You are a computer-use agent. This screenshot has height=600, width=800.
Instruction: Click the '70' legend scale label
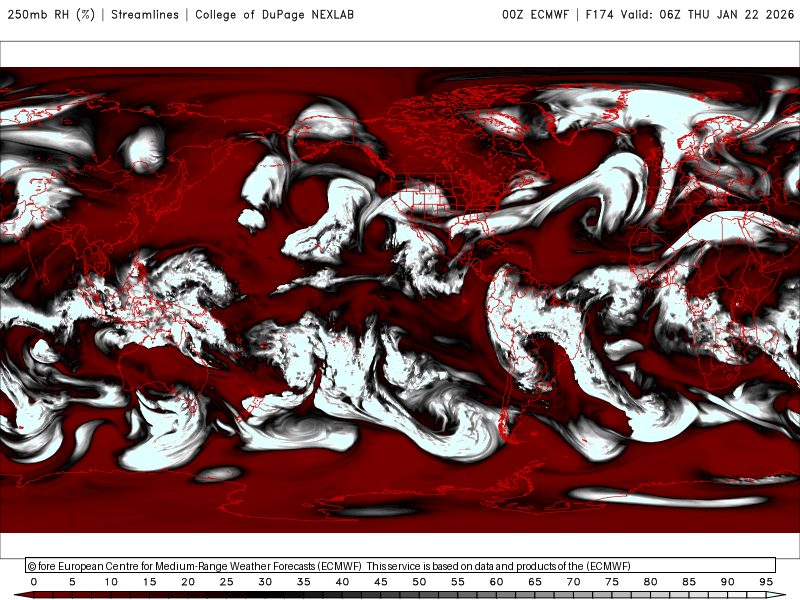point(573,582)
